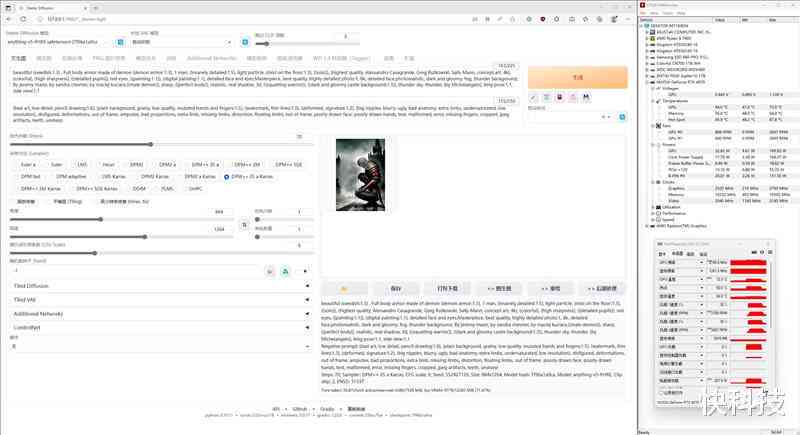Expand the Utilization node in the hardware monitor

(x=654, y=207)
